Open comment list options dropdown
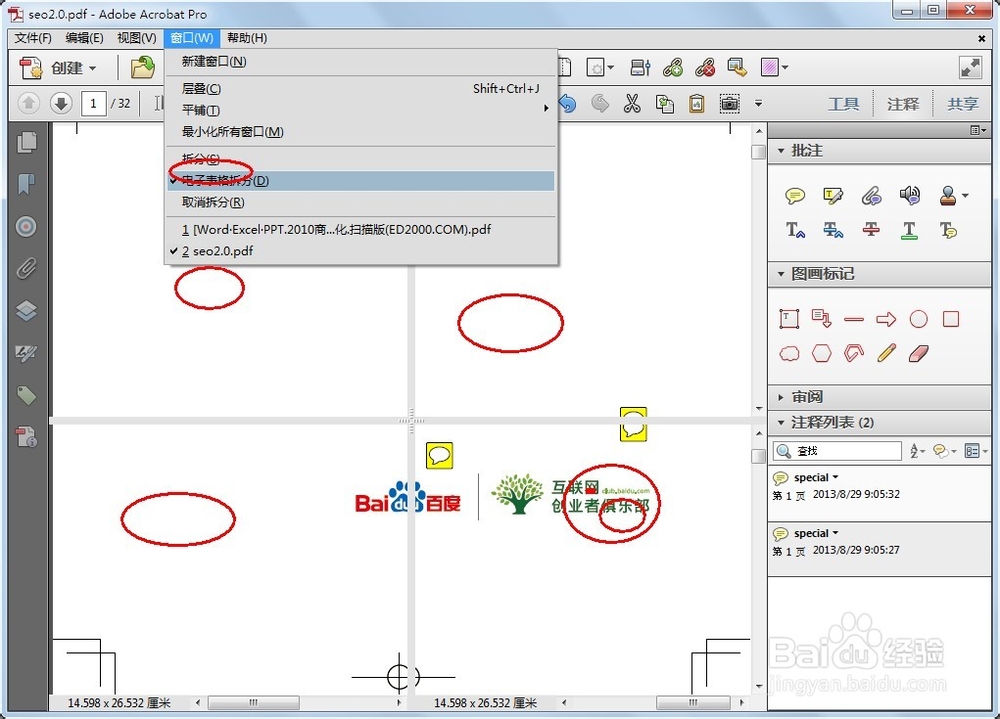The height and width of the screenshot is (719, 1000). pos(976,451)
